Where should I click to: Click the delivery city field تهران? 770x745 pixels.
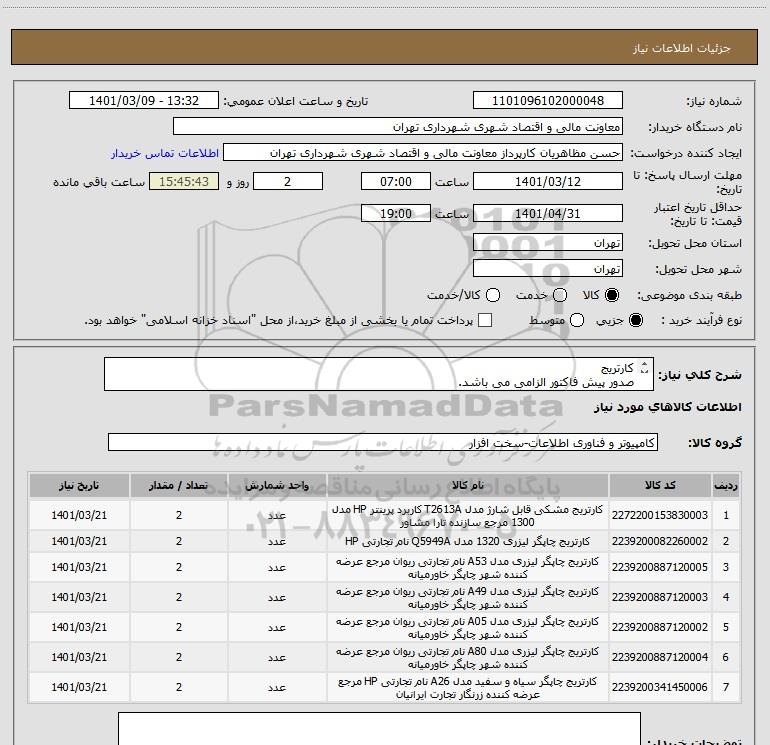click(x=548, y=269)
